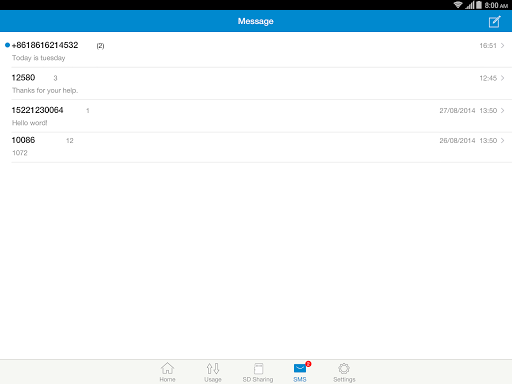
Task: Select the SMS envelope icon
Action: tap(300, 368)
